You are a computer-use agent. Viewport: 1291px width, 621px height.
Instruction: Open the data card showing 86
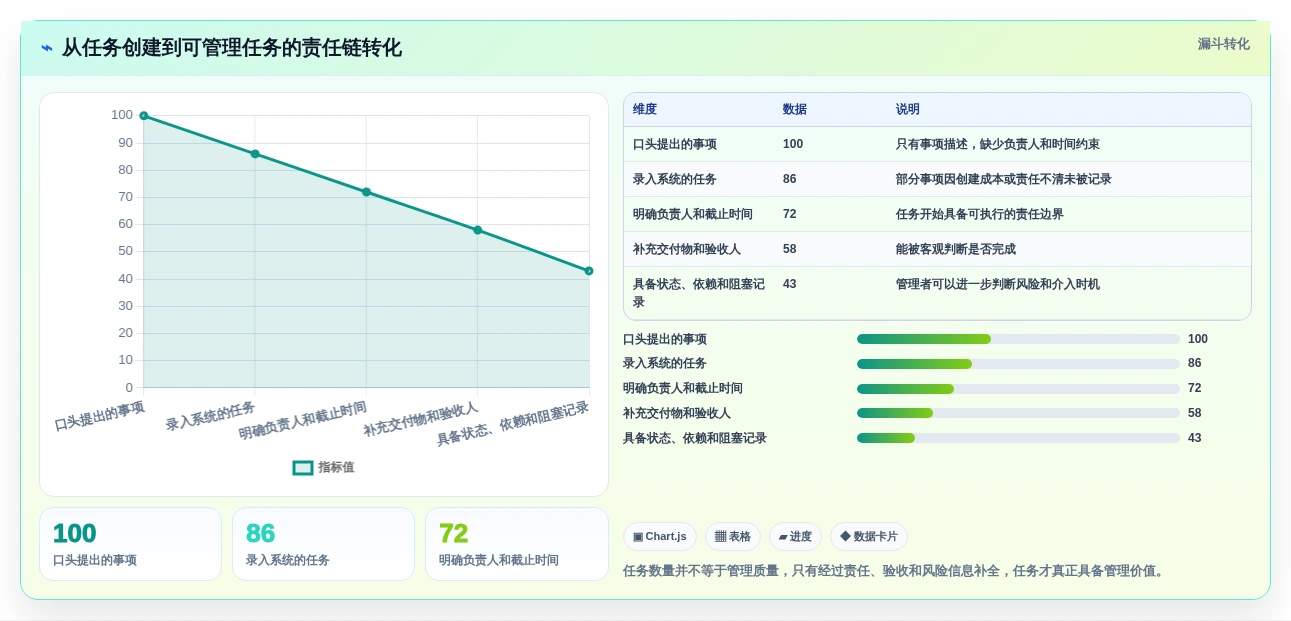323,544
